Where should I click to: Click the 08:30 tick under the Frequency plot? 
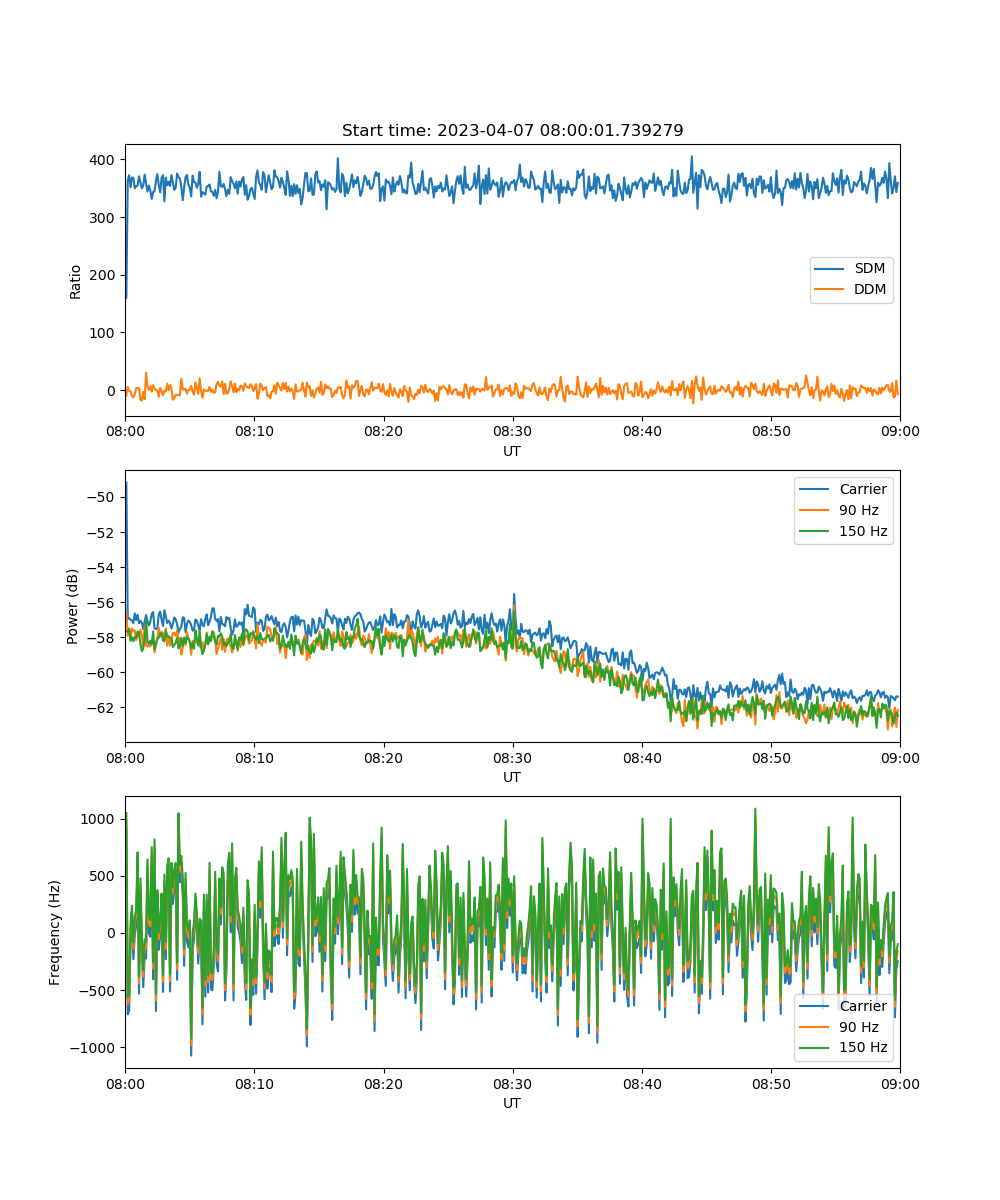click(x=512, y=1084)
